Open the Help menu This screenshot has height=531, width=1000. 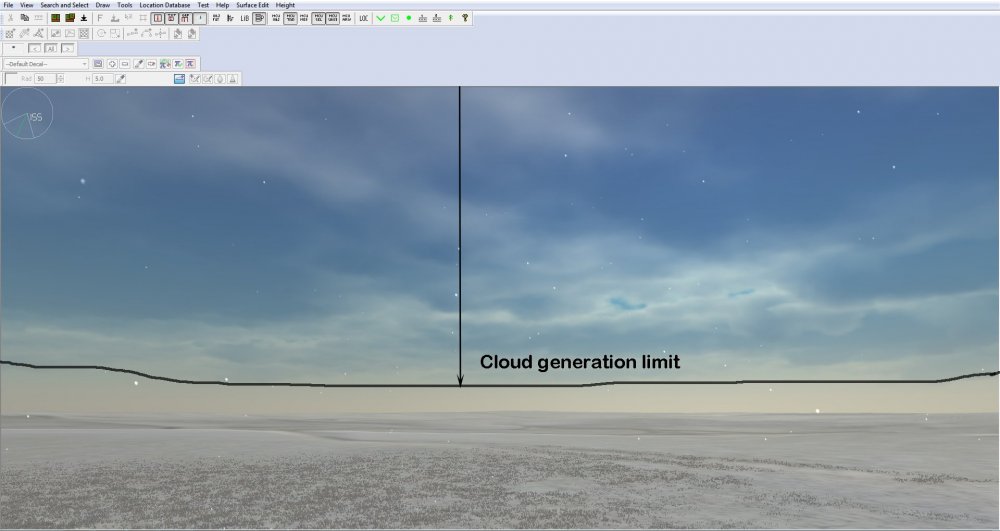coord(223,4)
